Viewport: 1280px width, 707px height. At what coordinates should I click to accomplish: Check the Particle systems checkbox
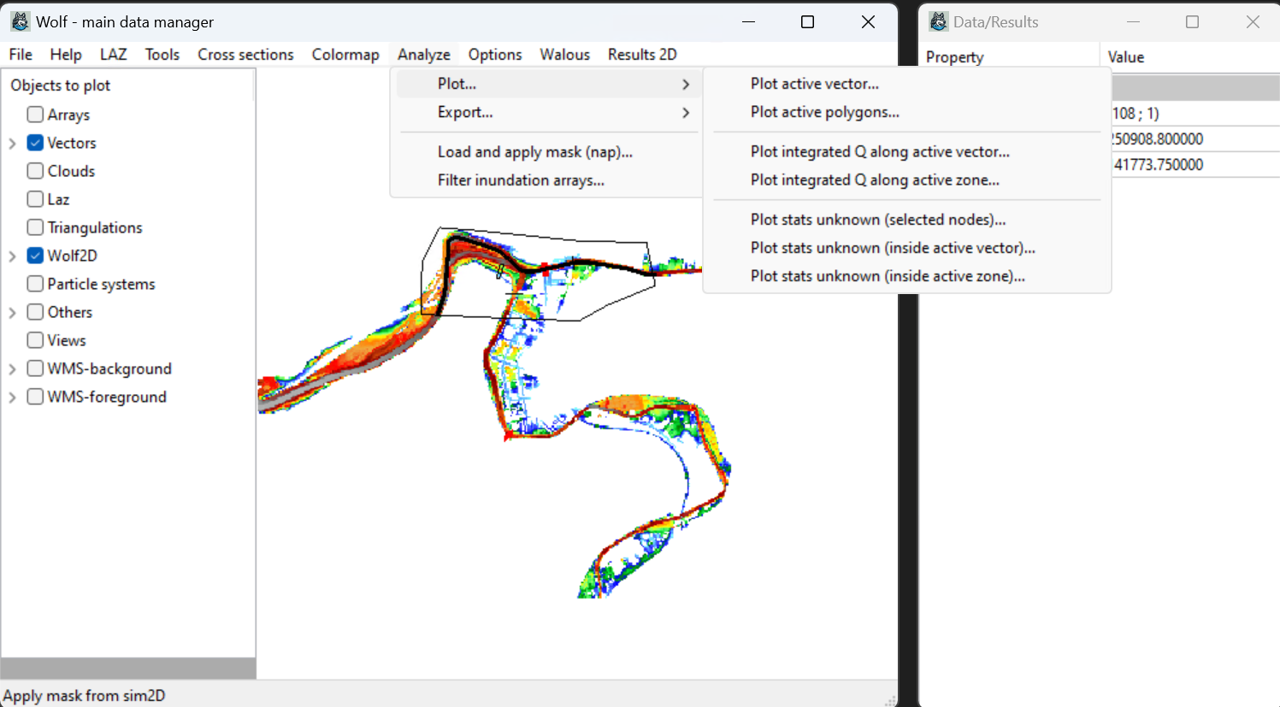(x=35, y=284)
